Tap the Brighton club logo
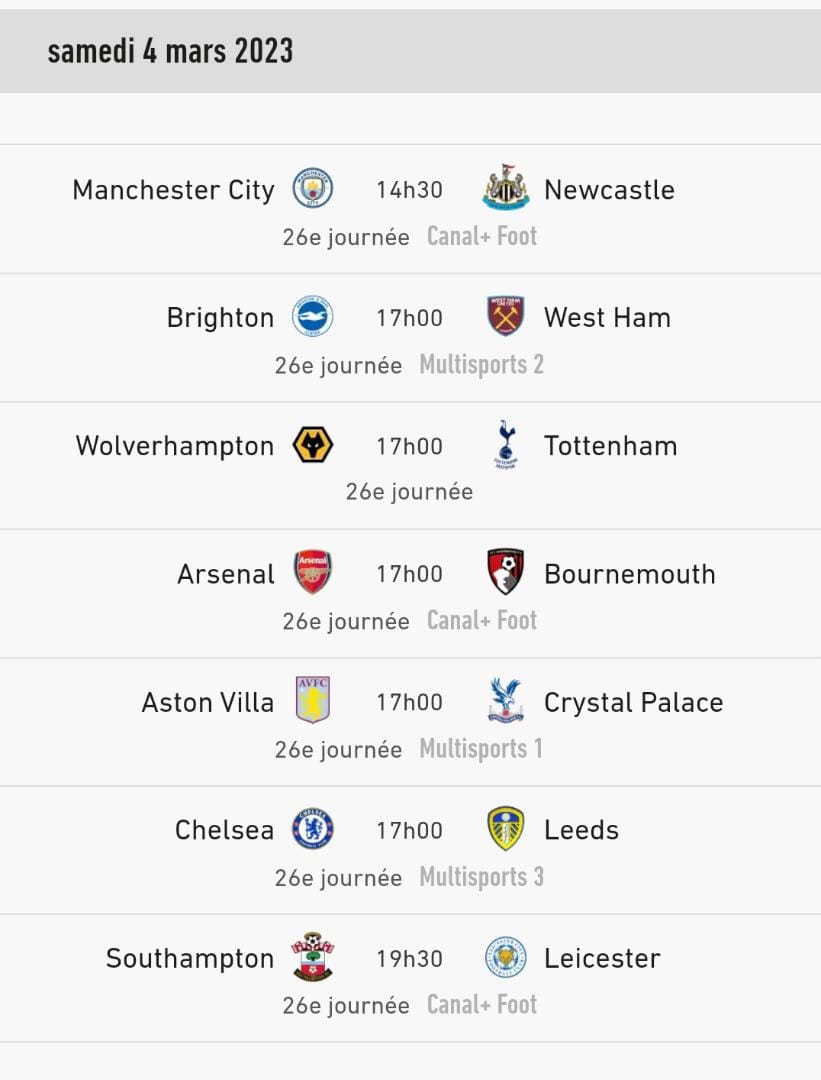821x1080 pixels. (313, 317)
